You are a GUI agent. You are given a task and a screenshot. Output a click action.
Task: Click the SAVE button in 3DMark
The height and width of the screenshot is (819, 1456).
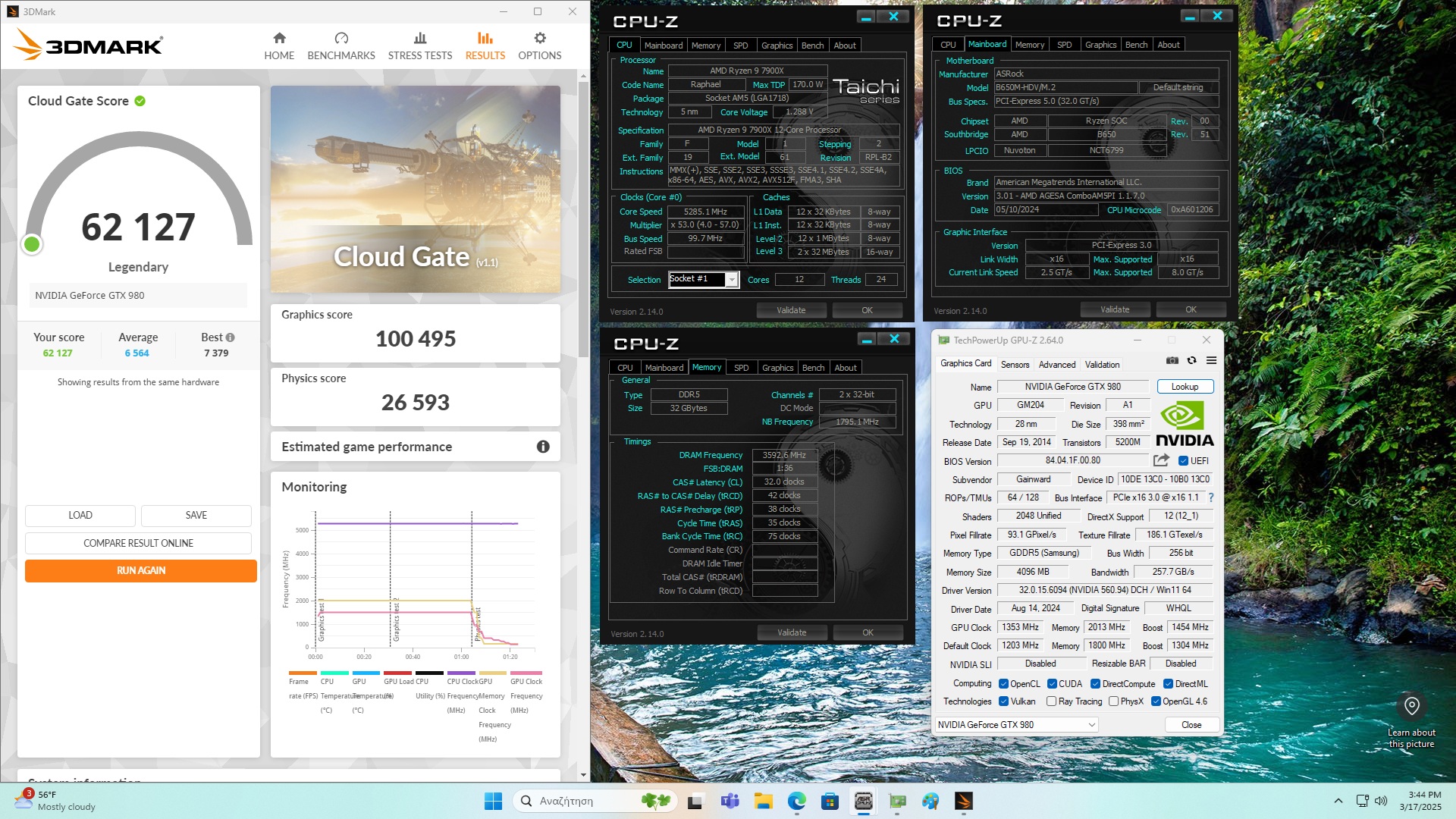coord(196,515)
